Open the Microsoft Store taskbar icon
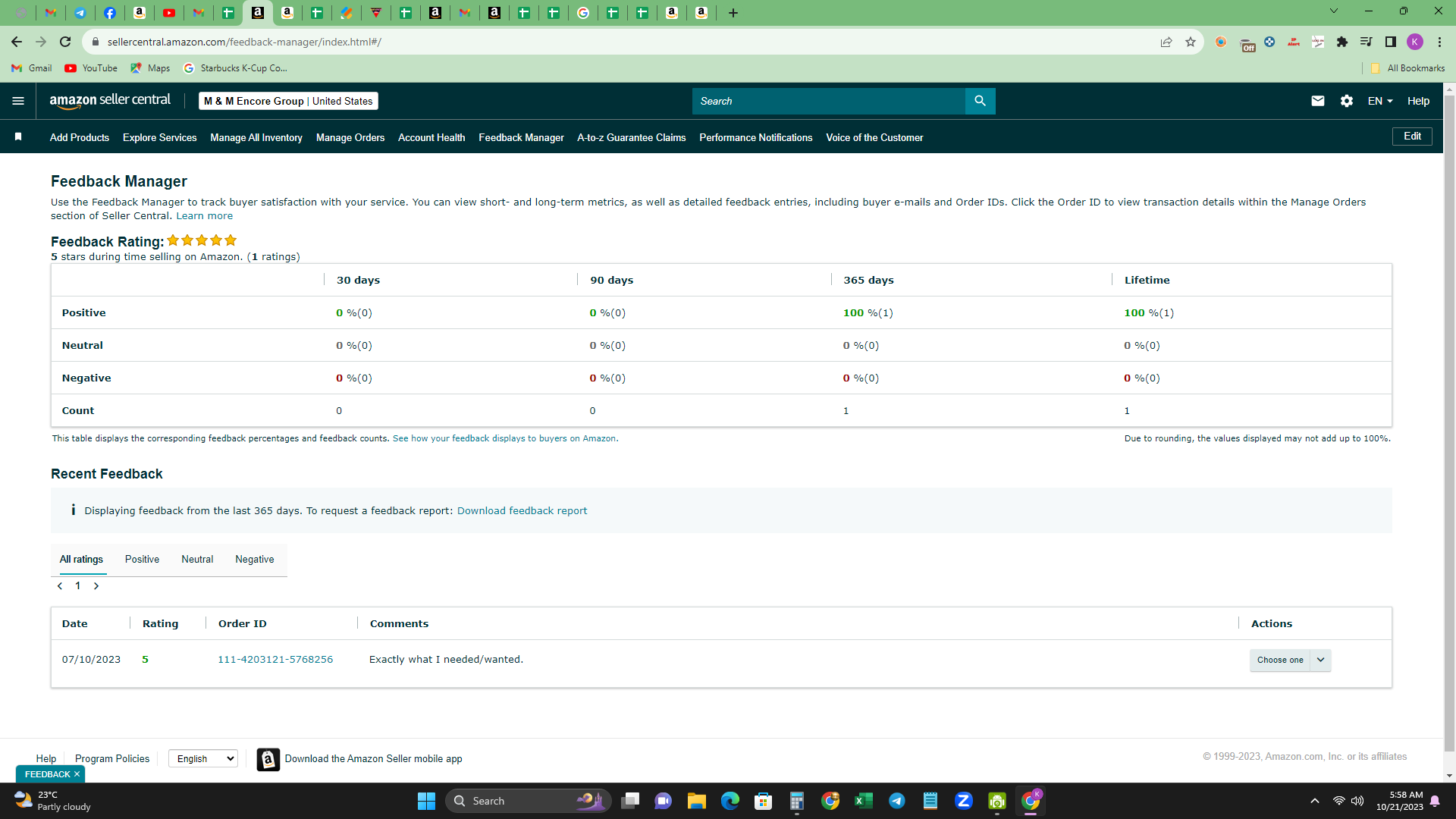Screen dimensions: 1456x819 click(x=764, y=801)
